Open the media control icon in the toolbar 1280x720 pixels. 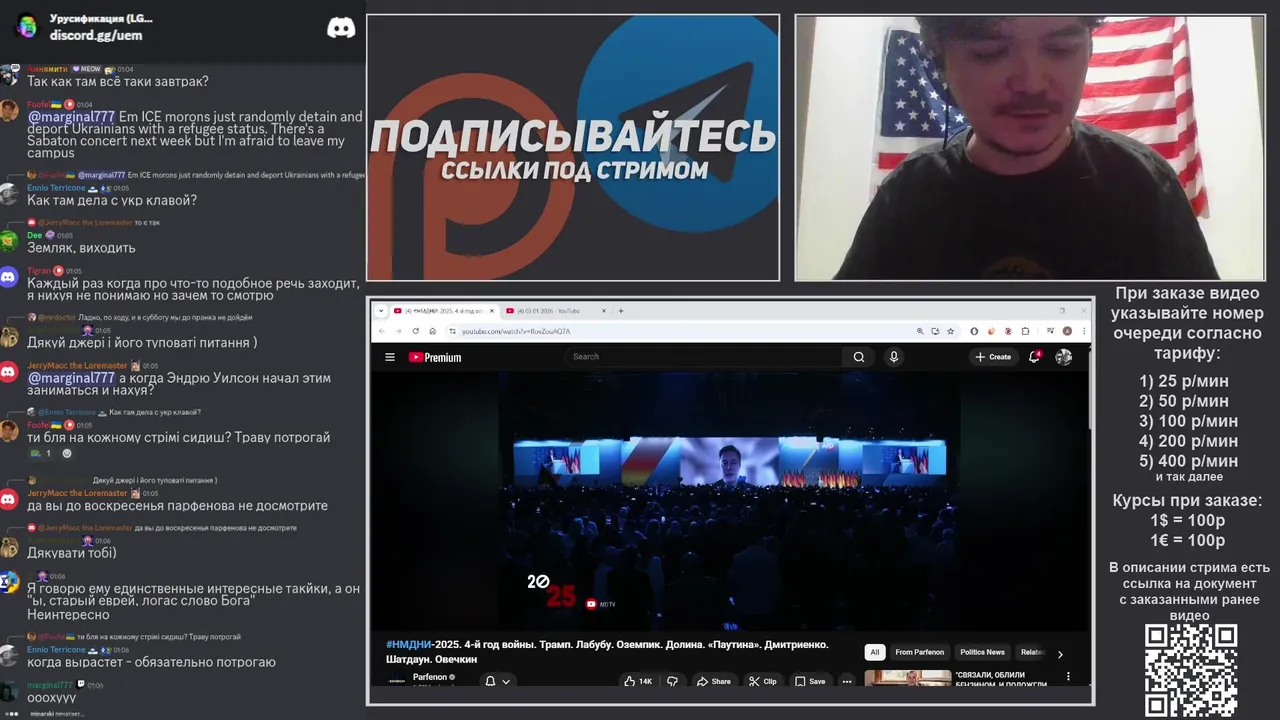tap(1050, 331)
